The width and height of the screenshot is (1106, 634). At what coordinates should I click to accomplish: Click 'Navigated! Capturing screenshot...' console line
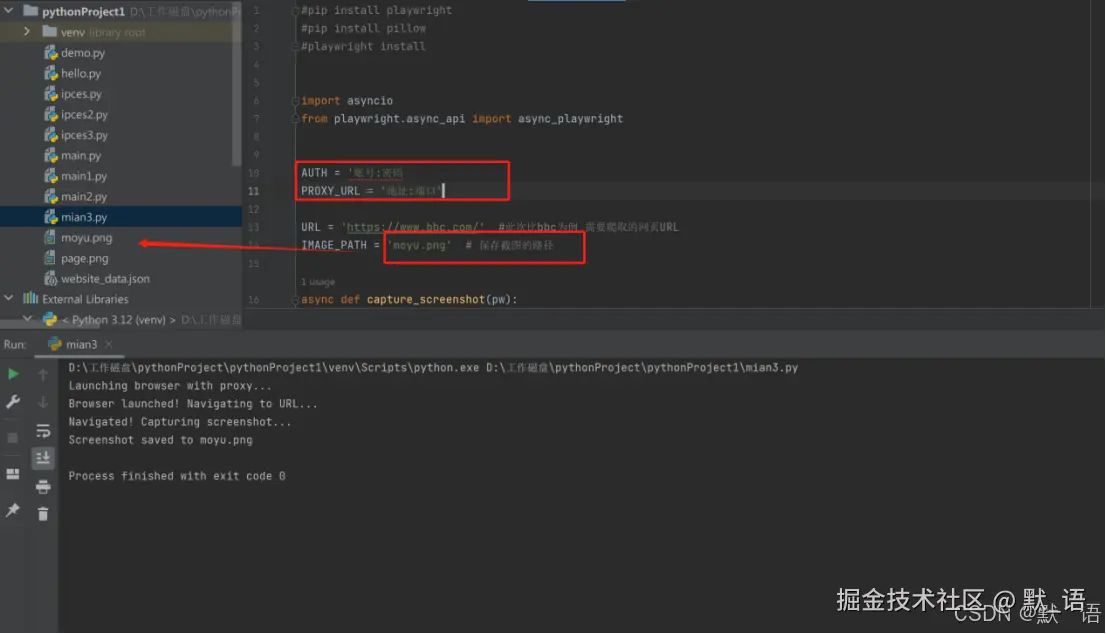click(179, 422)
